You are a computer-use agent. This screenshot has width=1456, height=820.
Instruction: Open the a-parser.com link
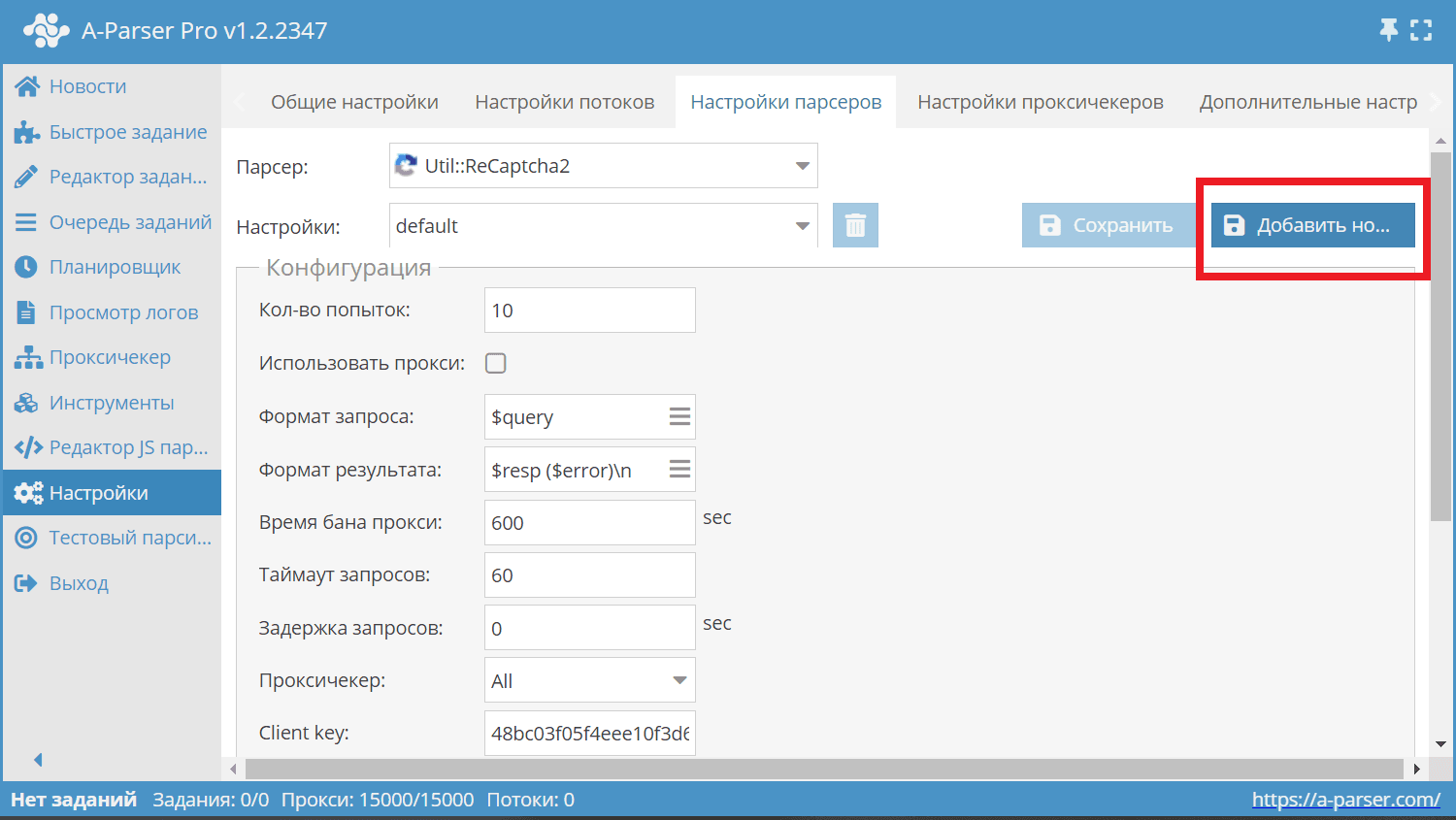pyautogui.click(x=1346, y=800)
